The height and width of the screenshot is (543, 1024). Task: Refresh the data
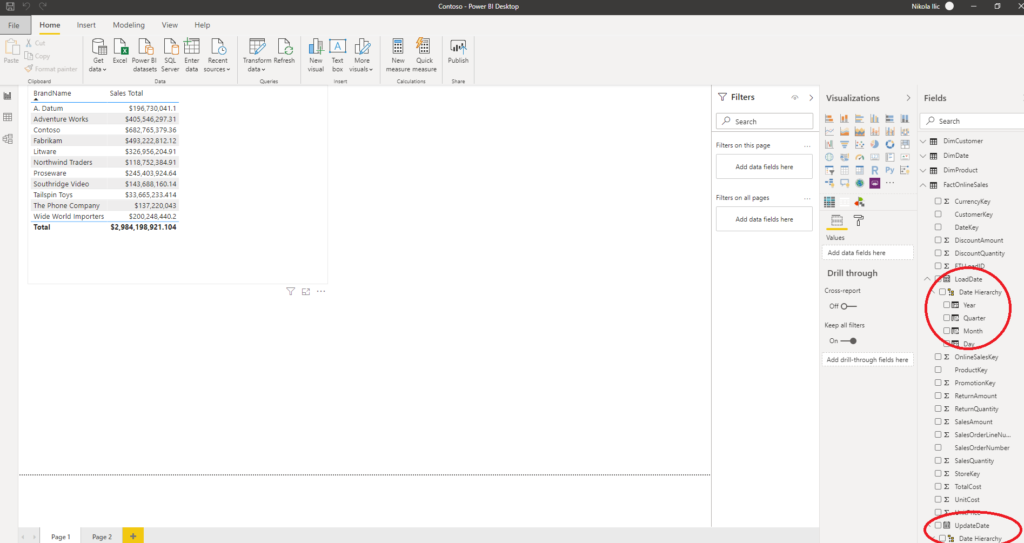tap(284, 51)
